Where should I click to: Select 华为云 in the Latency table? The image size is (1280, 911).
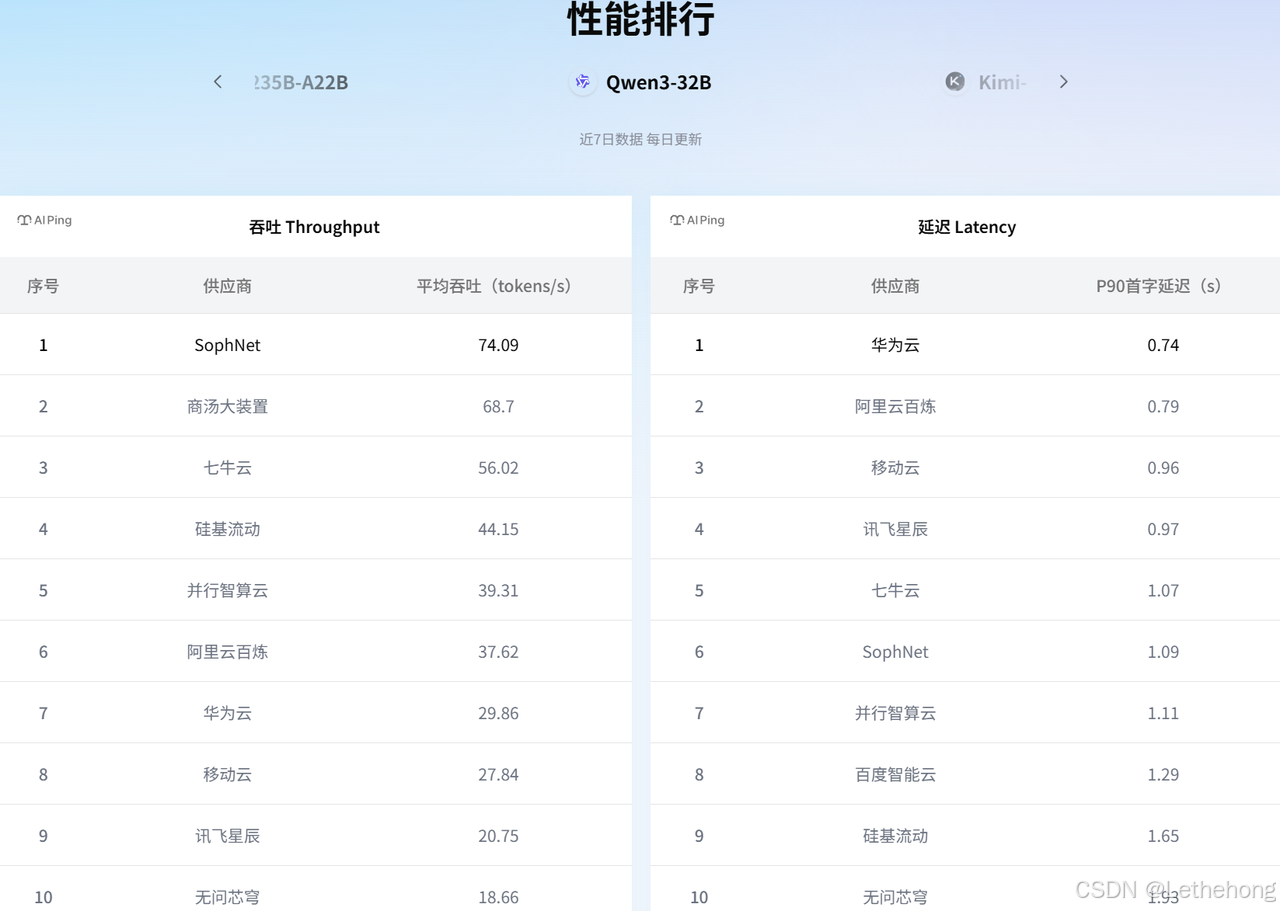point(895,345)
